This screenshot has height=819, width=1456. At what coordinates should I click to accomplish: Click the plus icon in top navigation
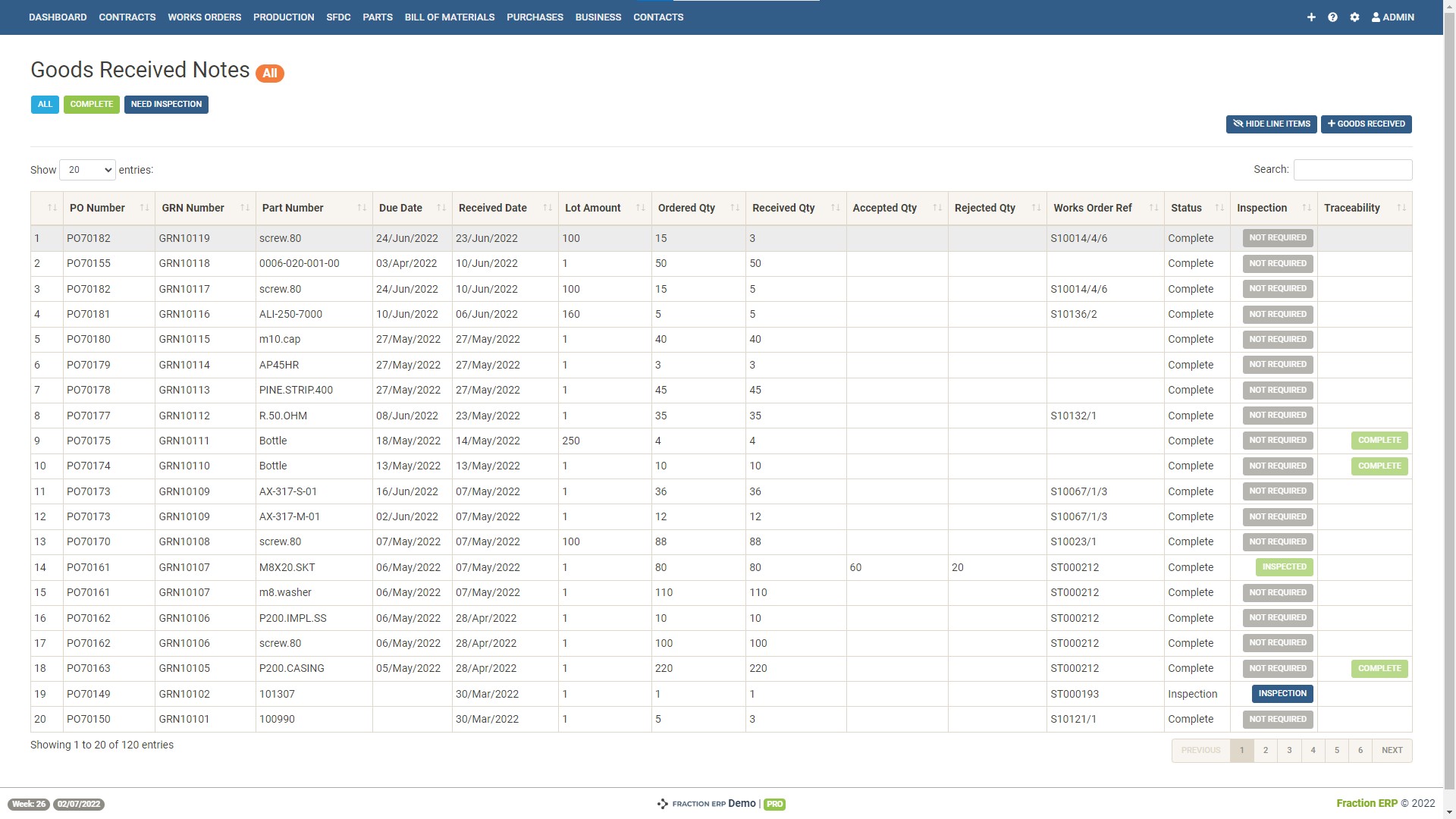[x=1311, y=17]
